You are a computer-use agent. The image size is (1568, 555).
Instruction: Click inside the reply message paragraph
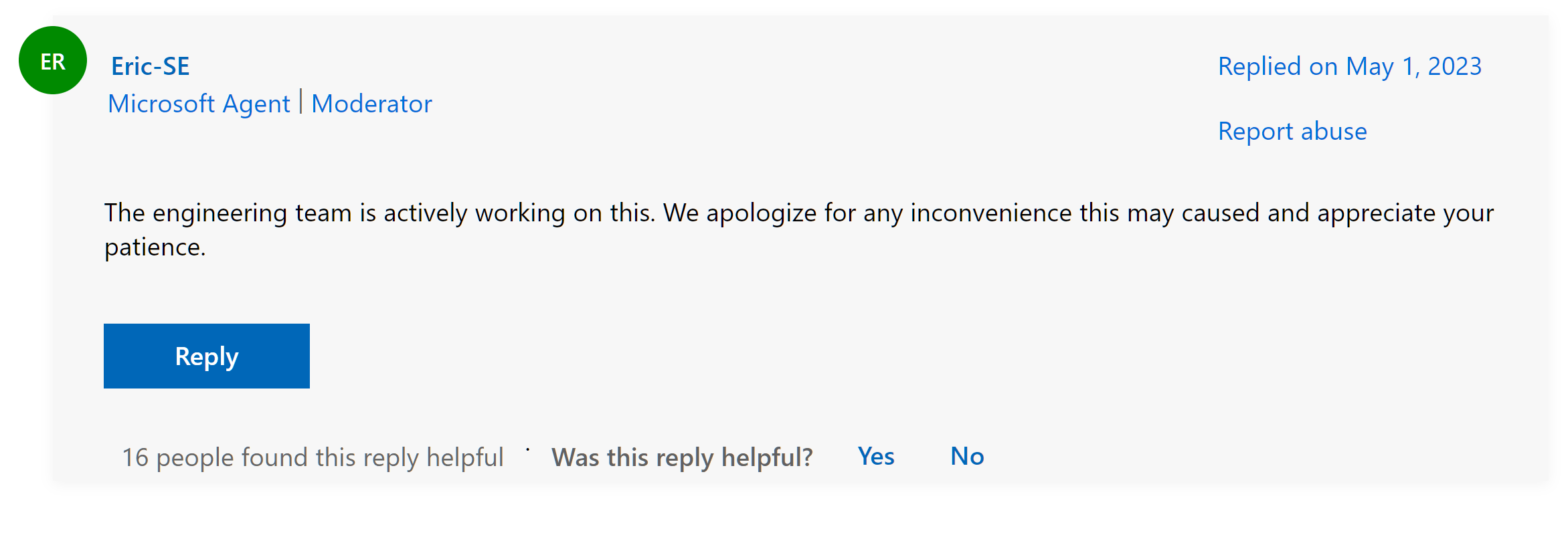click(x=799, y=229)
